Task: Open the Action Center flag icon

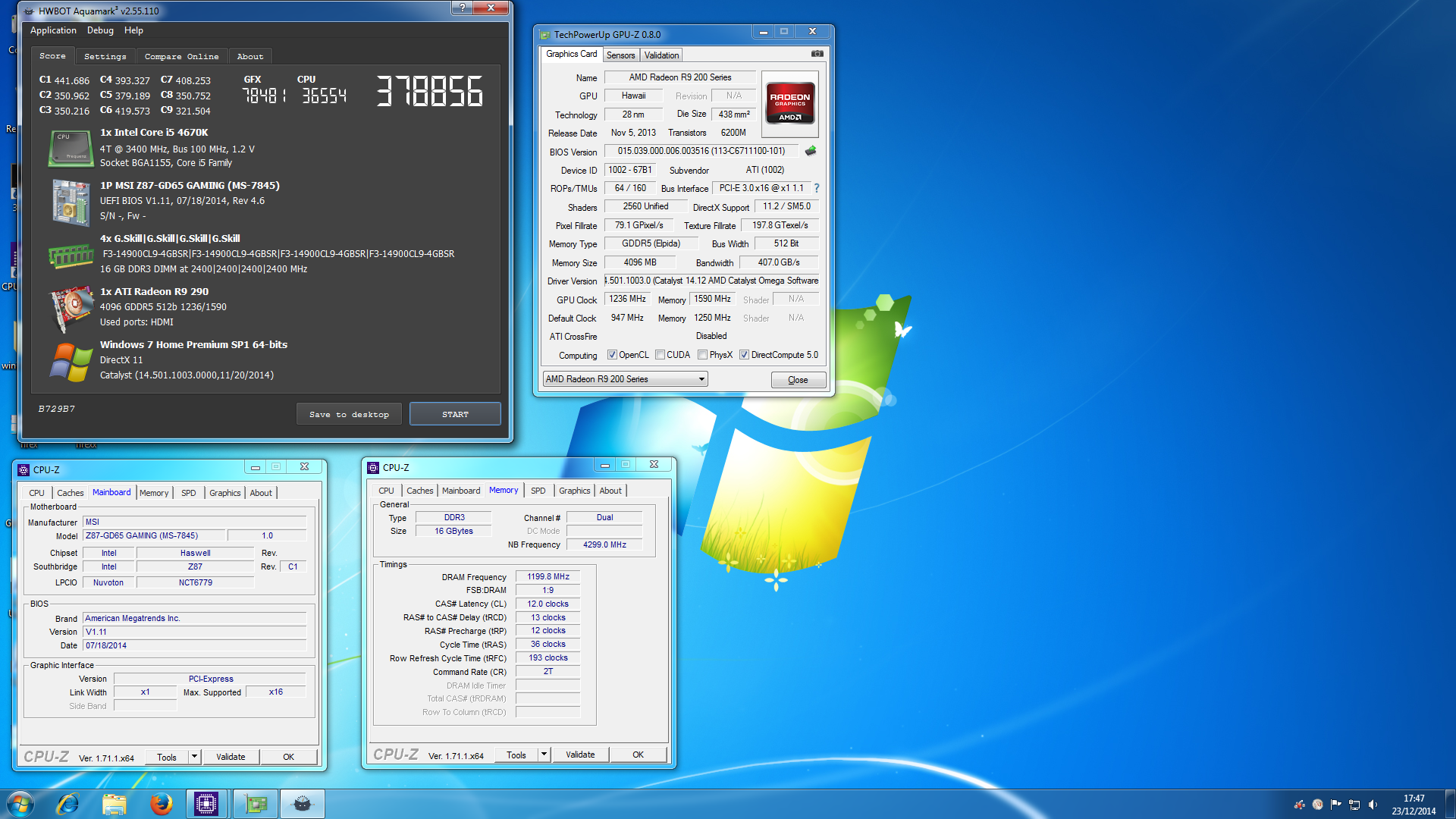Action: coord(1335,805)
